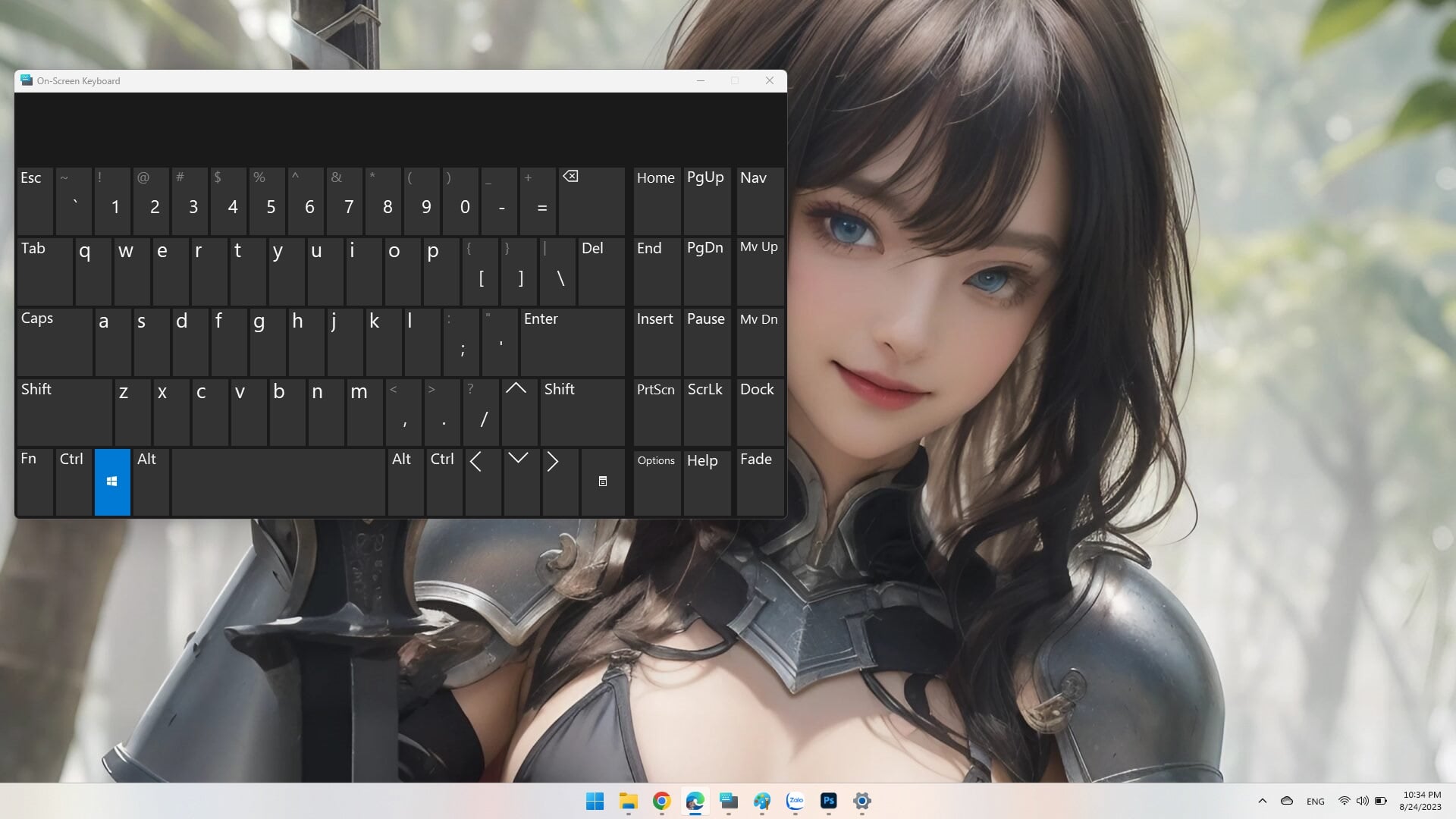Click the up arrow key
Screen dimensions: 1456x819
(519, 413)
